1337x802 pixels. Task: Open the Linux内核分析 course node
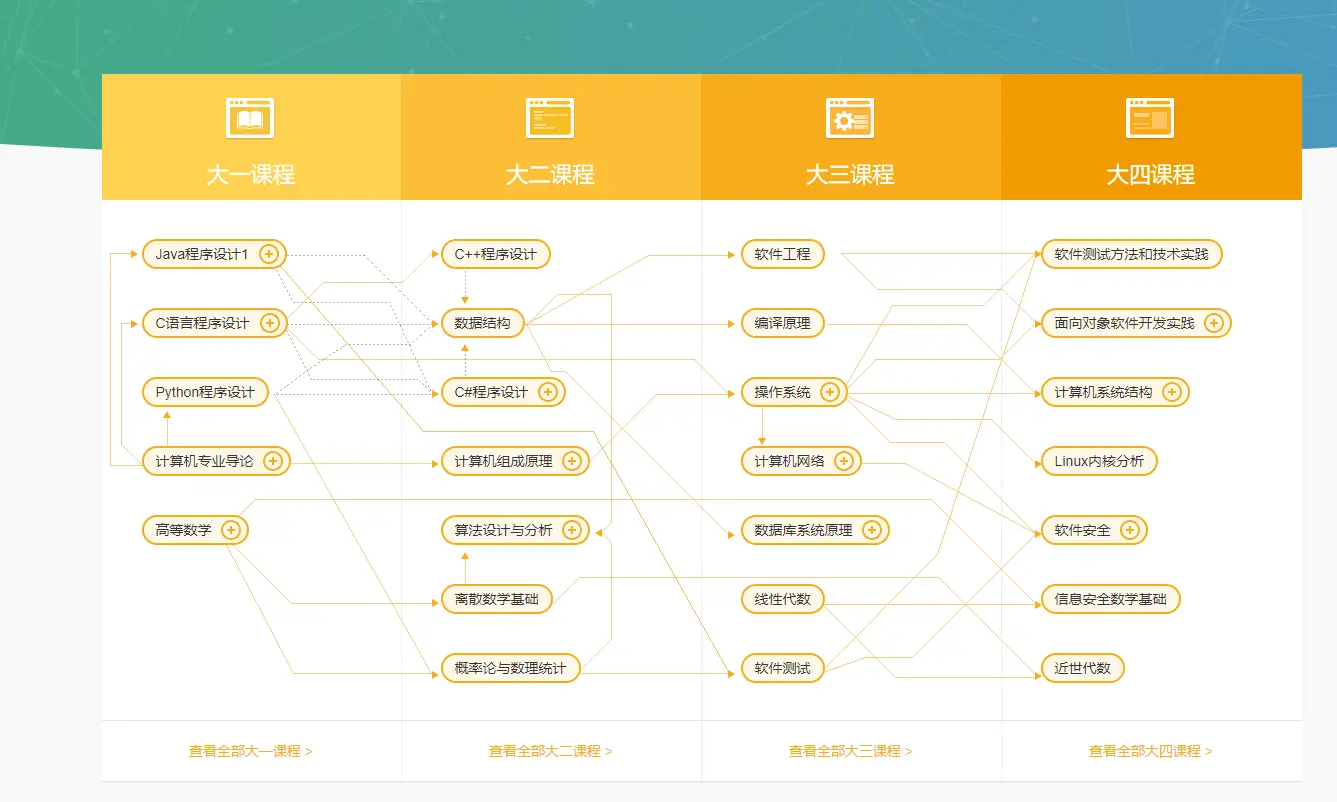(1099, 461)
